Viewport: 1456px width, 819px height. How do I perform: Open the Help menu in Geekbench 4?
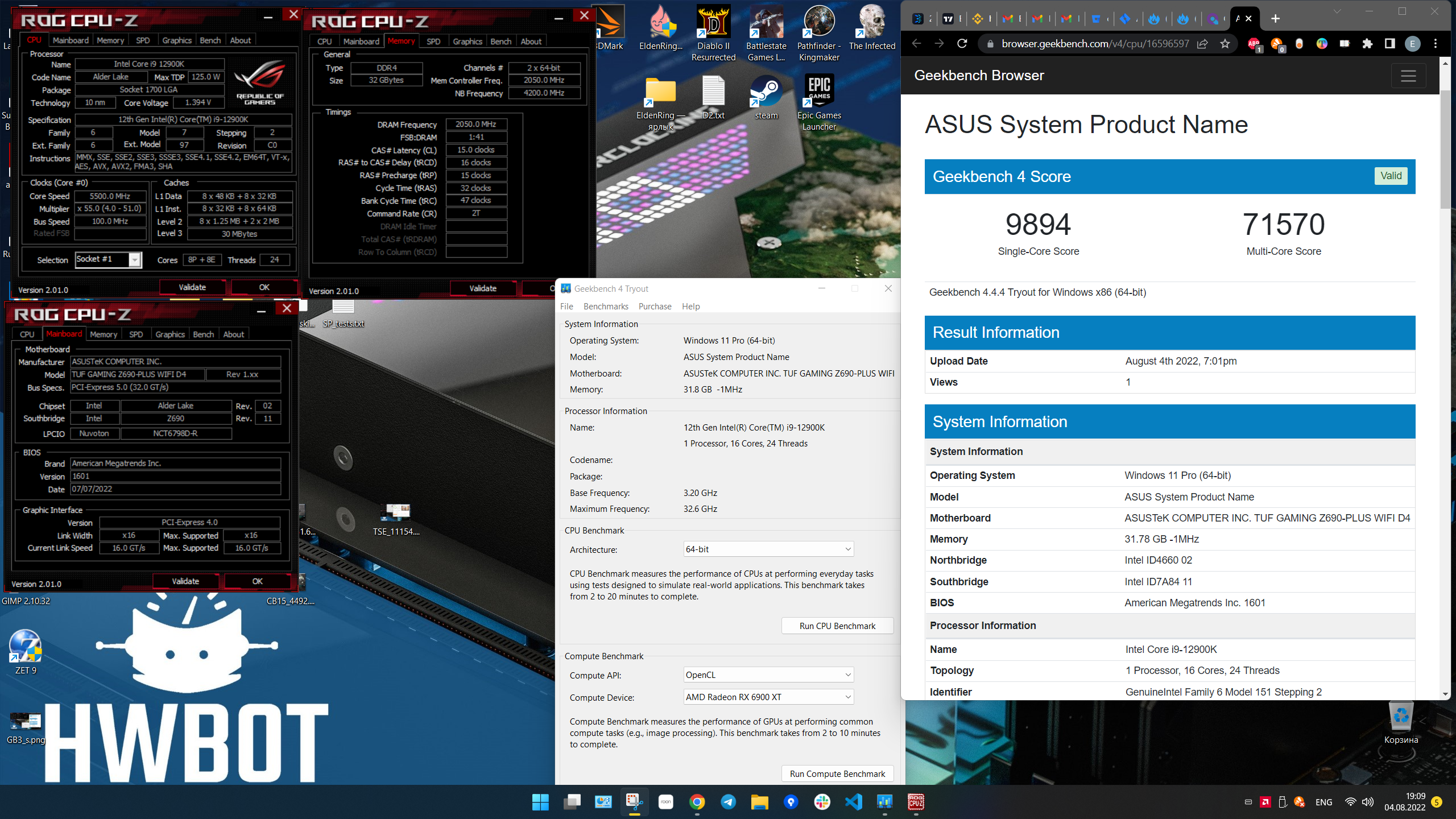click(691, 306)
